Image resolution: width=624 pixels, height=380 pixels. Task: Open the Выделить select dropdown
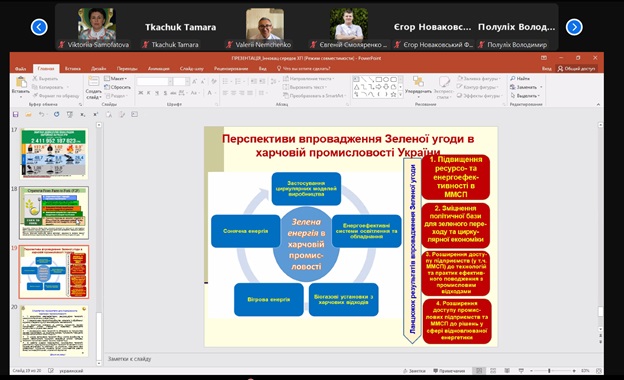click(525, 95)
